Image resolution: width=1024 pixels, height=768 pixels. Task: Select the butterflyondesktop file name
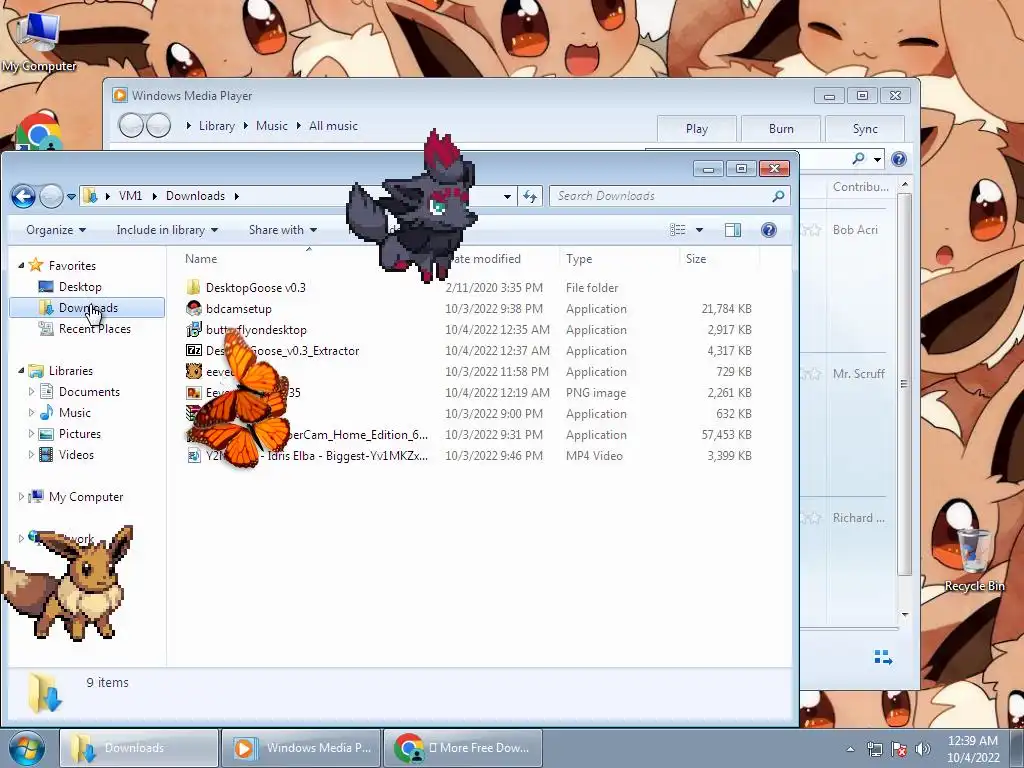(x=256, y=330)
